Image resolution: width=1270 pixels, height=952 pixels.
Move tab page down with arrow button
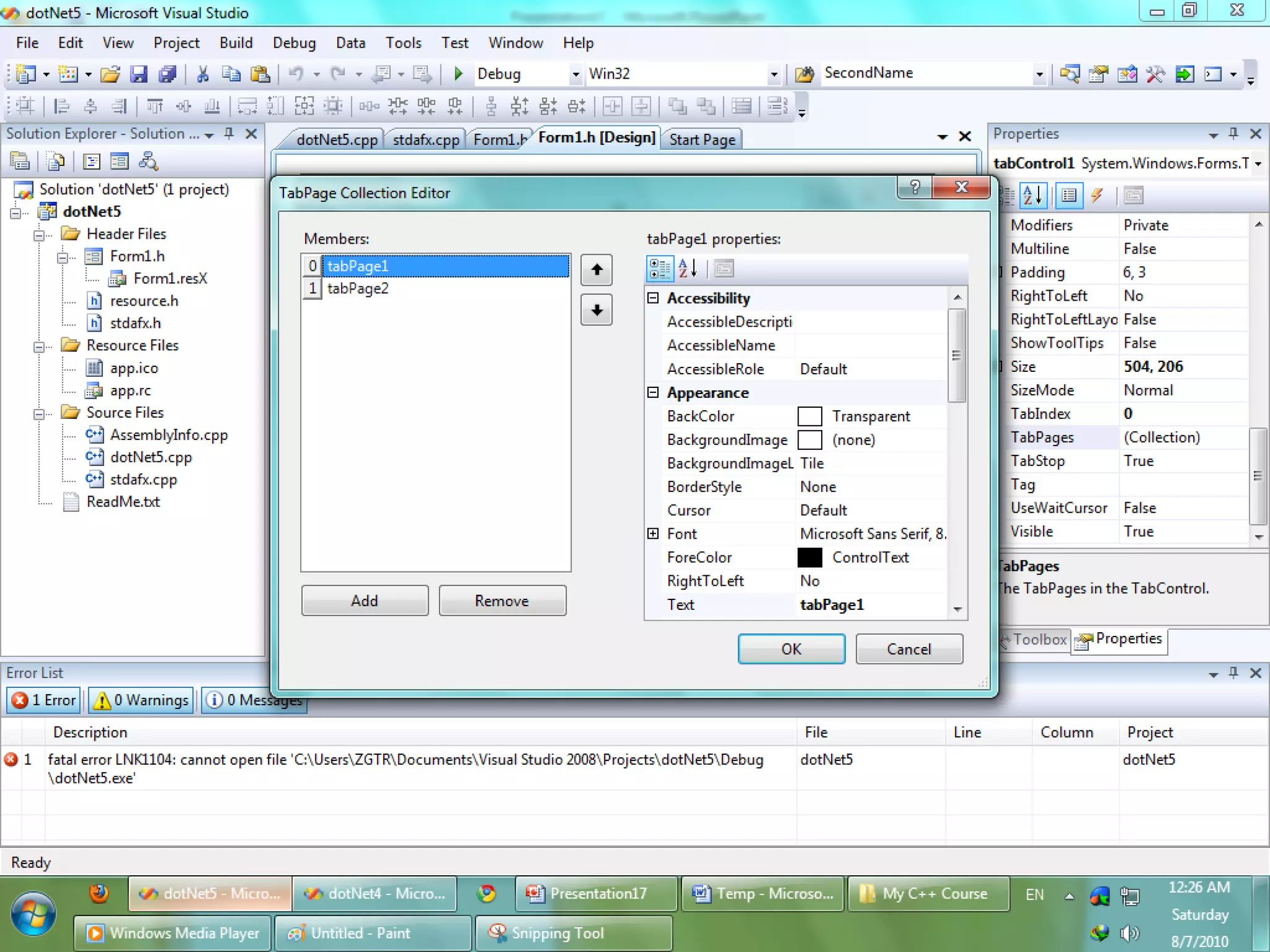[x=596, y=310]
